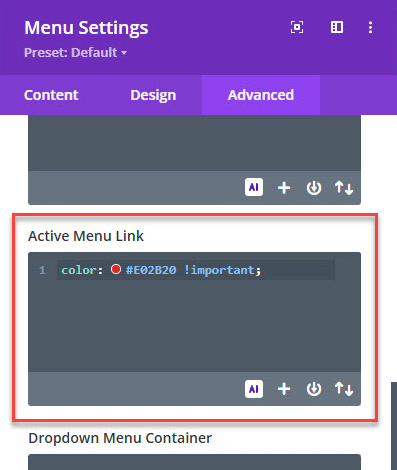
Task: Click the Active Menu Link label
Action: click(x=86, y=236)
